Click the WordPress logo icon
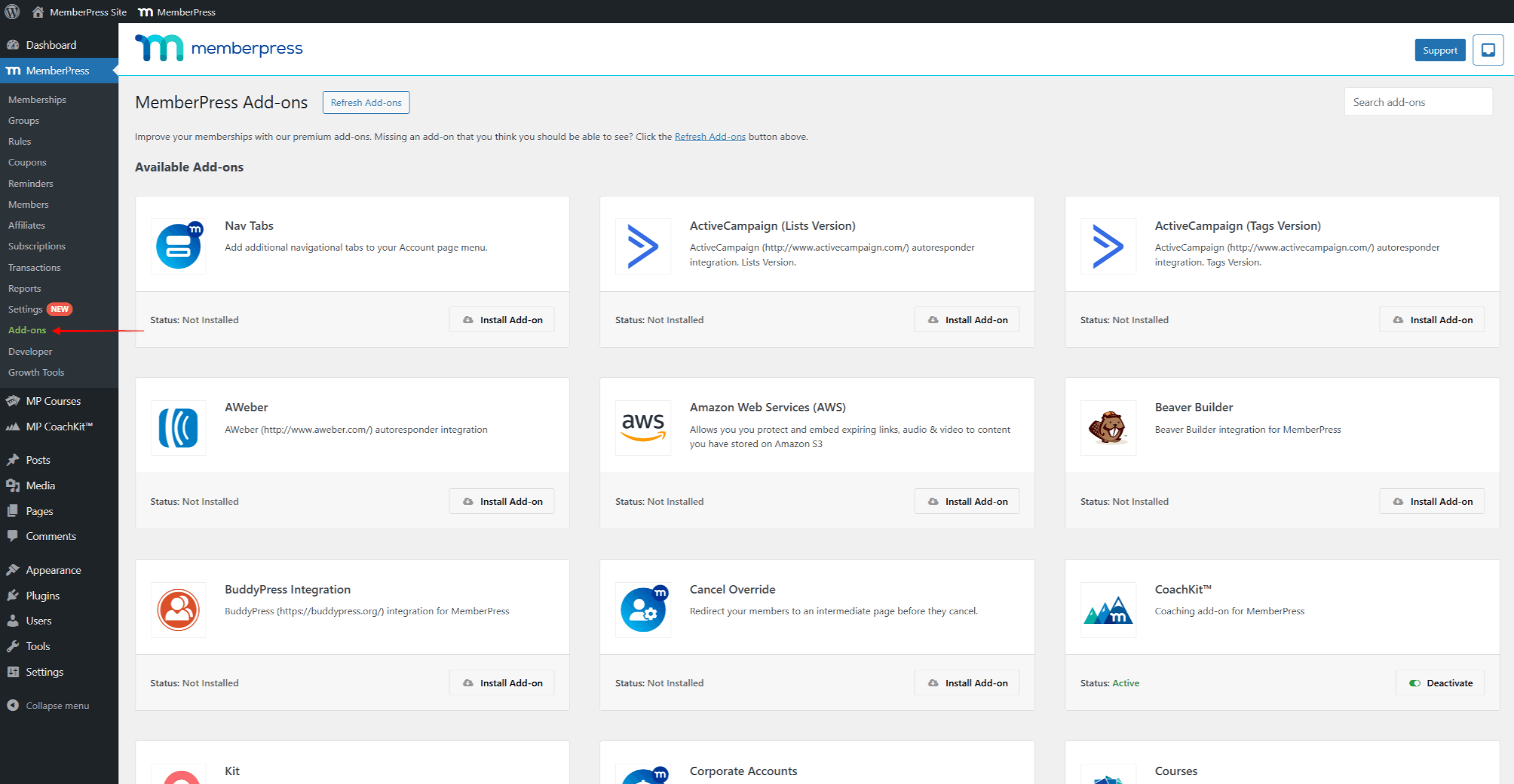 [12, 11]
